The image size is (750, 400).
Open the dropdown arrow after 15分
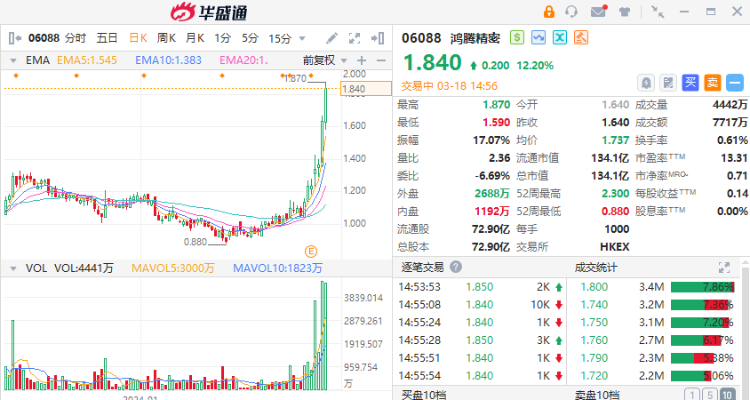click(x=302, y=38)
